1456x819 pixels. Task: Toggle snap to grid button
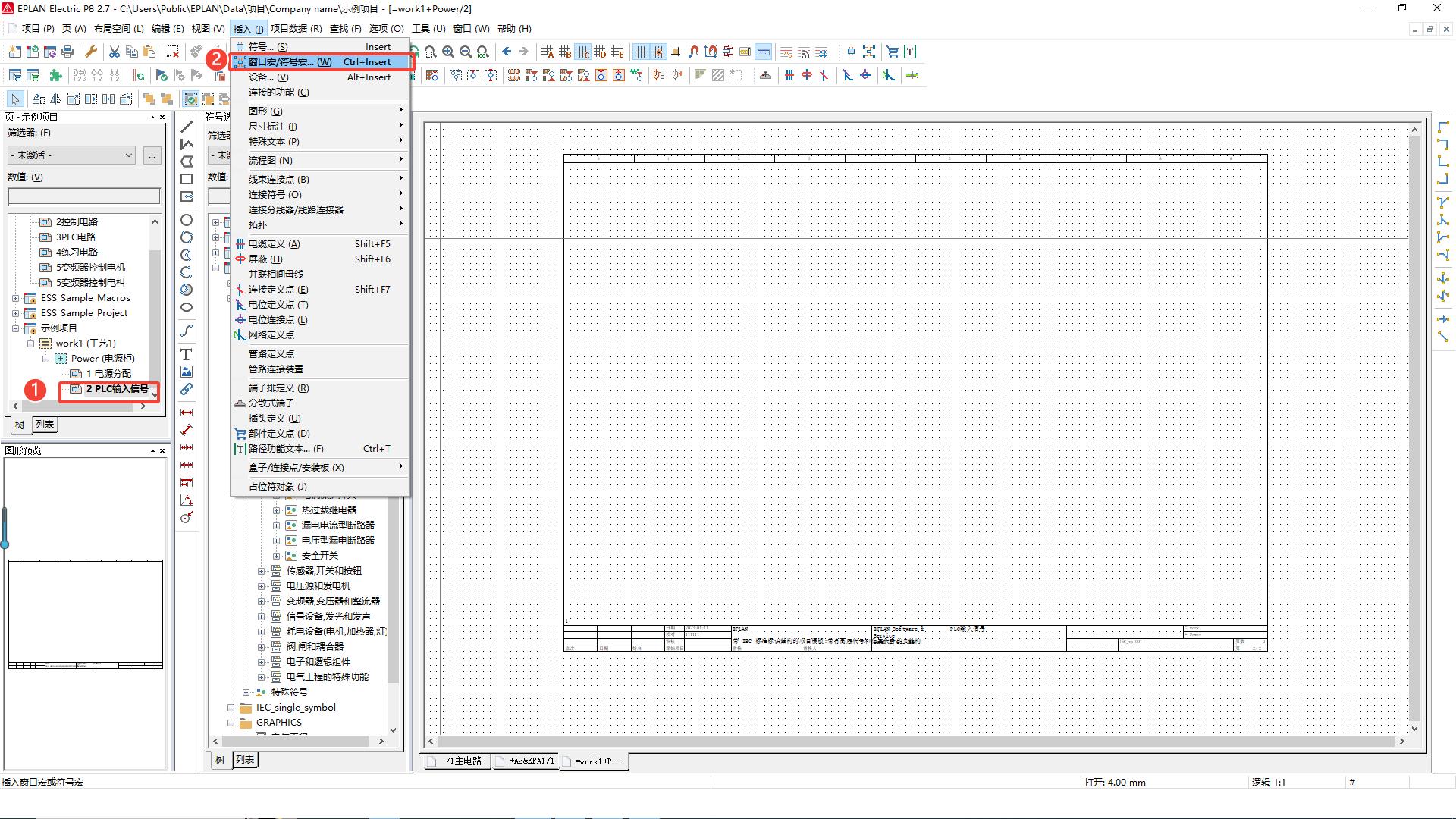coord(658,52)
